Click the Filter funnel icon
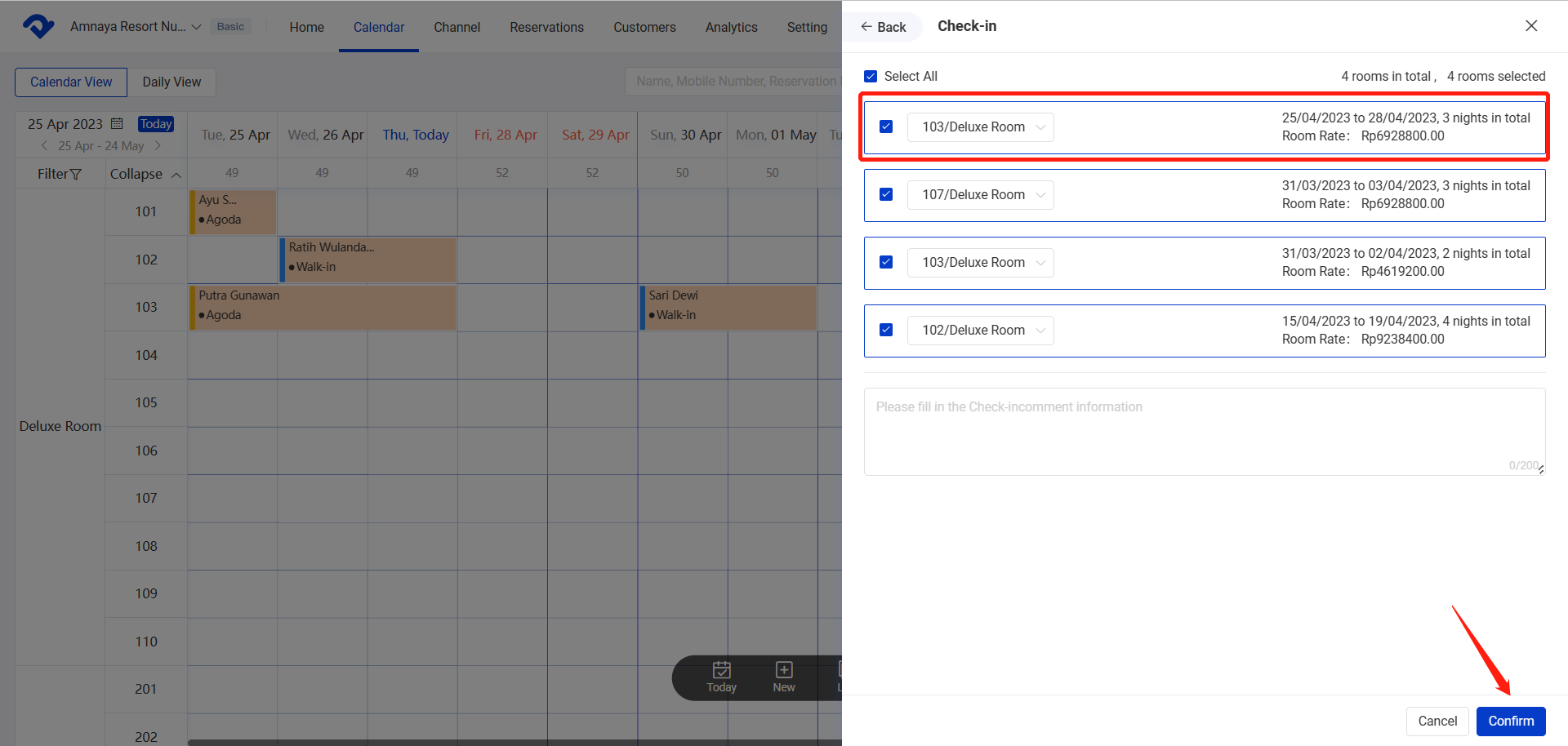Image resolution: width=1568 pixels, height=746 pixels. [x=76, y=175]
